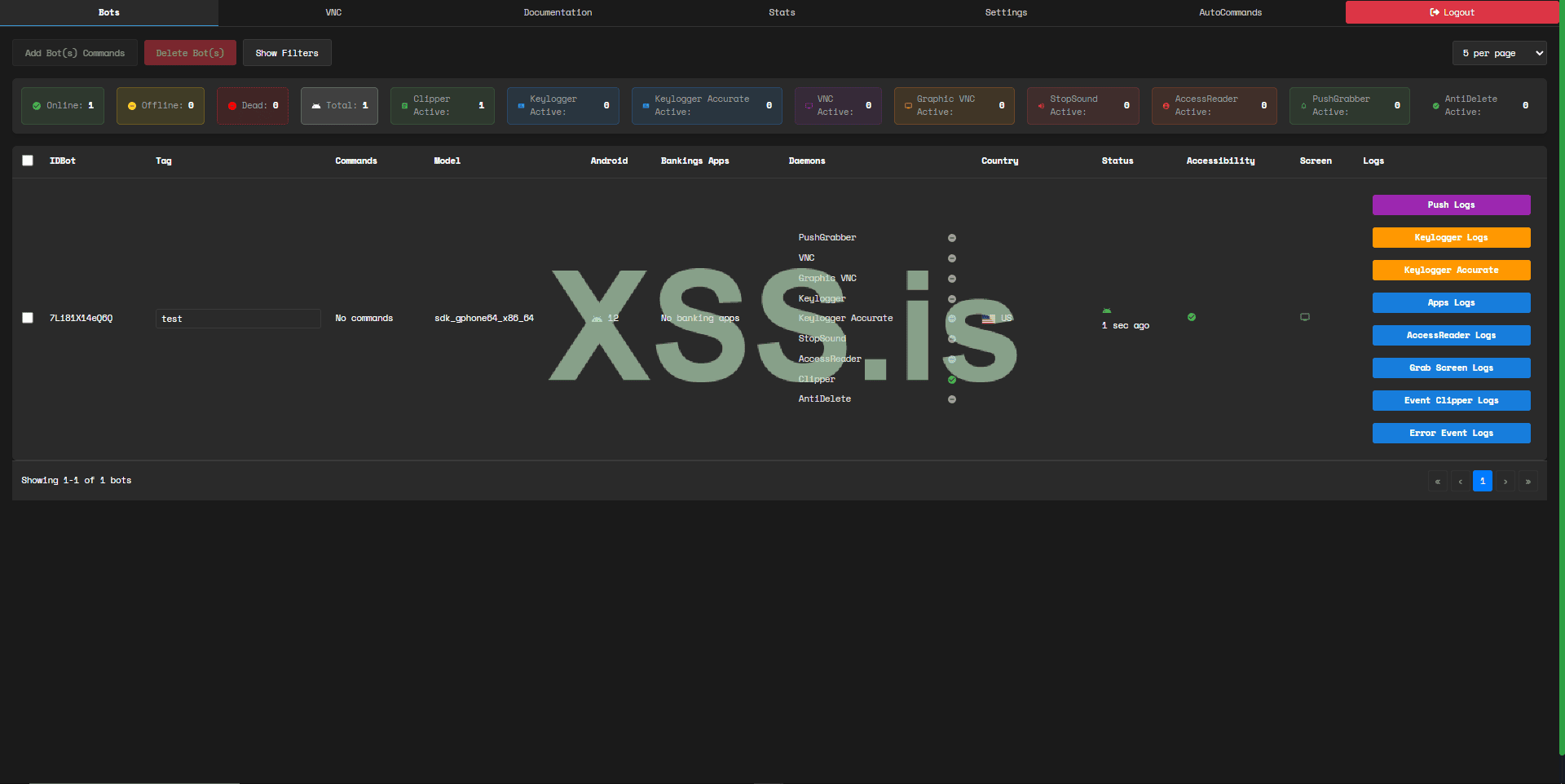This screenshot has height=784, width=1565.
Task: Click the 'No commands' cell
Action: (364, 319)
